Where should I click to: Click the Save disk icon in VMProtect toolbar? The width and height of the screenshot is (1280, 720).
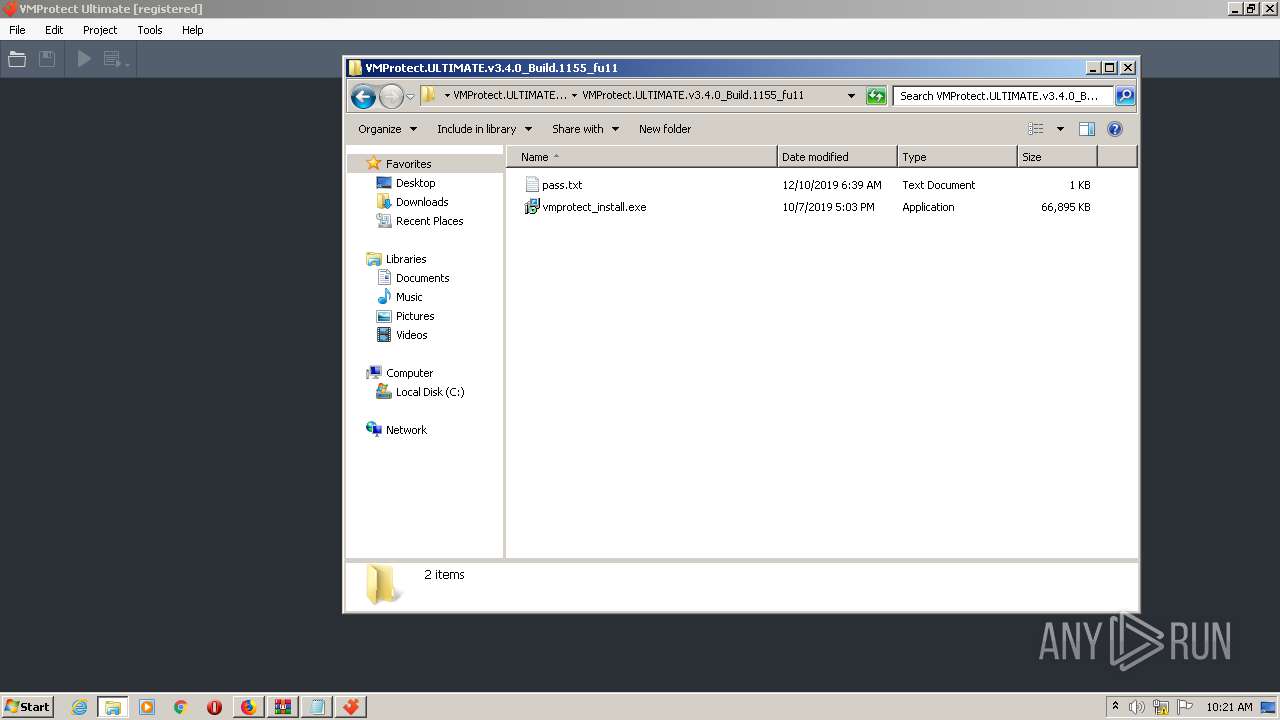click(47, 59)
